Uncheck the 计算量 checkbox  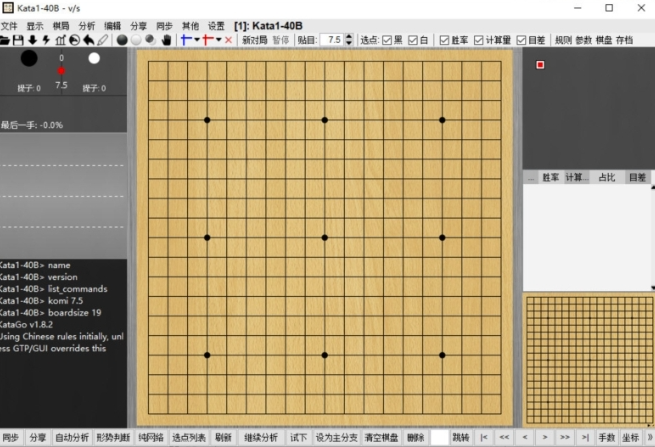click(x=478, y=40)
